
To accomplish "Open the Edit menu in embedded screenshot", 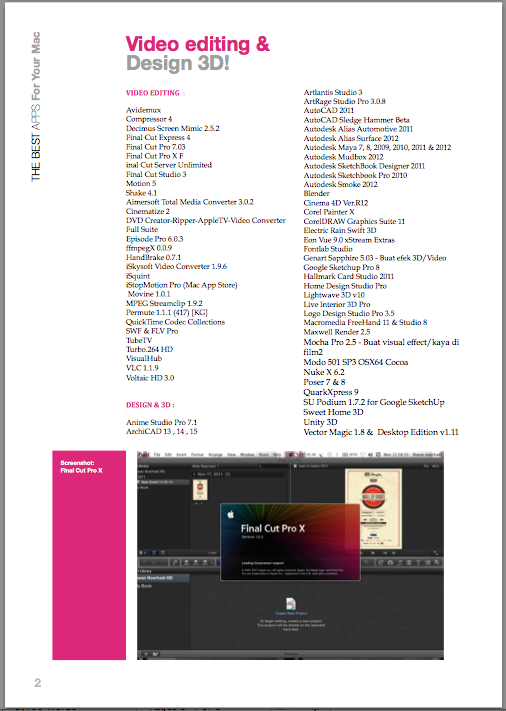I will [168, 454].
